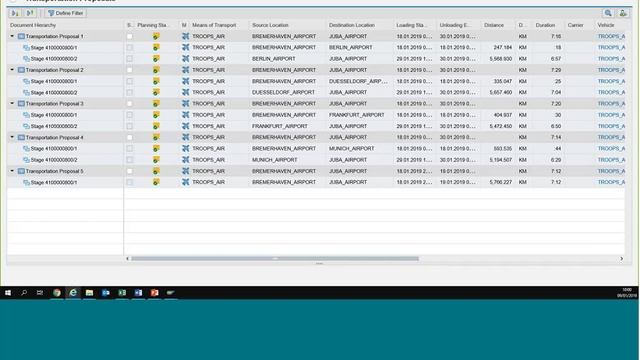This screenshot has height=360, width=640.
Task: Open File Explorer from the taskbar
Action: click(89, 293)
